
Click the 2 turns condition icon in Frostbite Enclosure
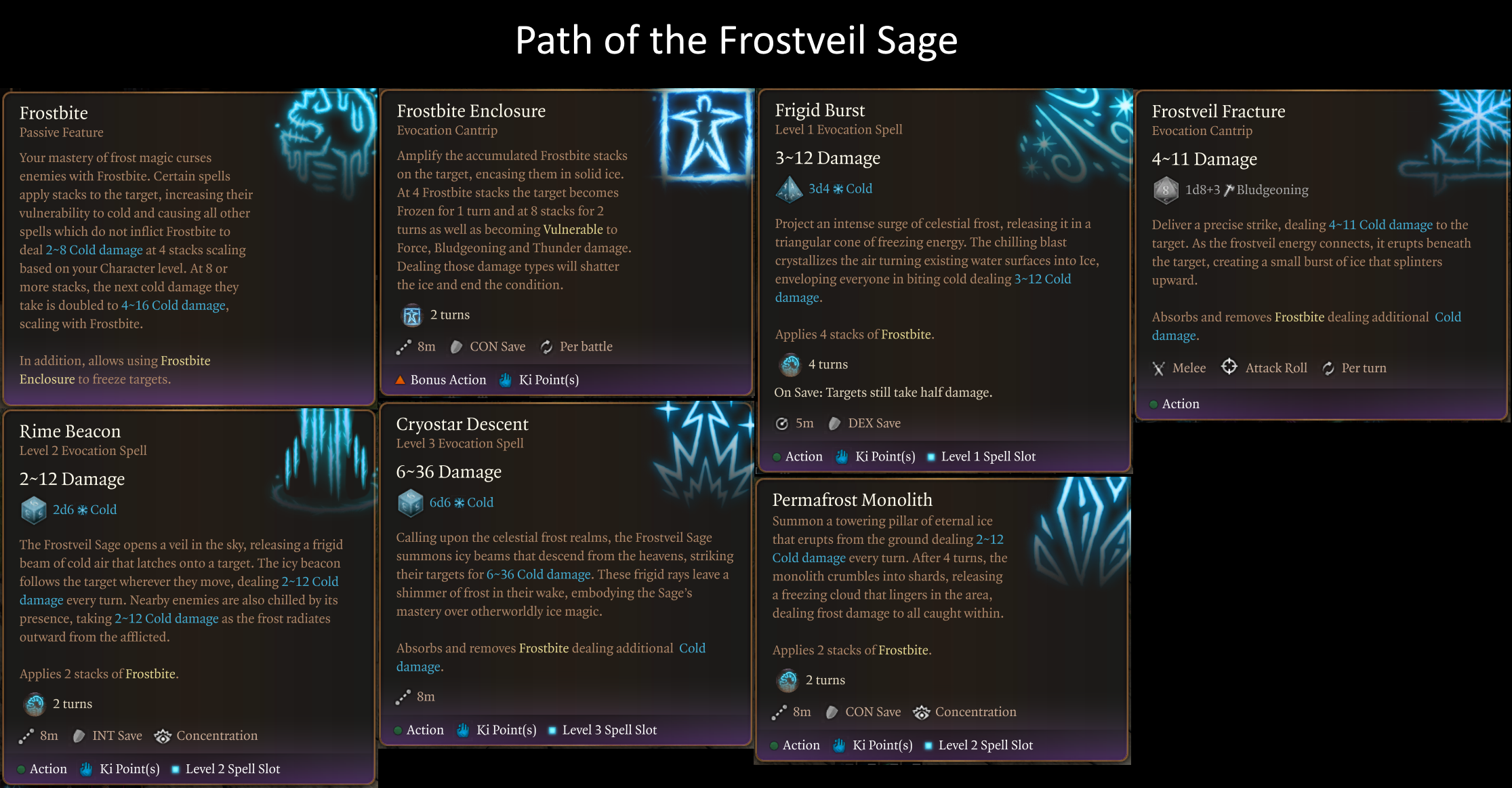tap(411, 315)
